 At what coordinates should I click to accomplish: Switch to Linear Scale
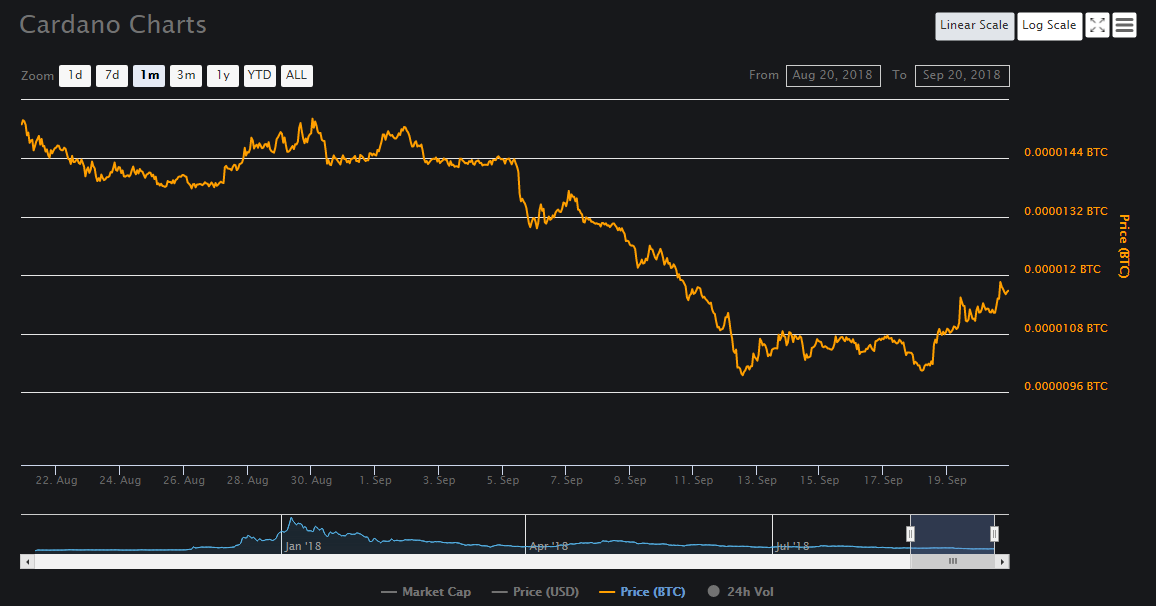974,26
